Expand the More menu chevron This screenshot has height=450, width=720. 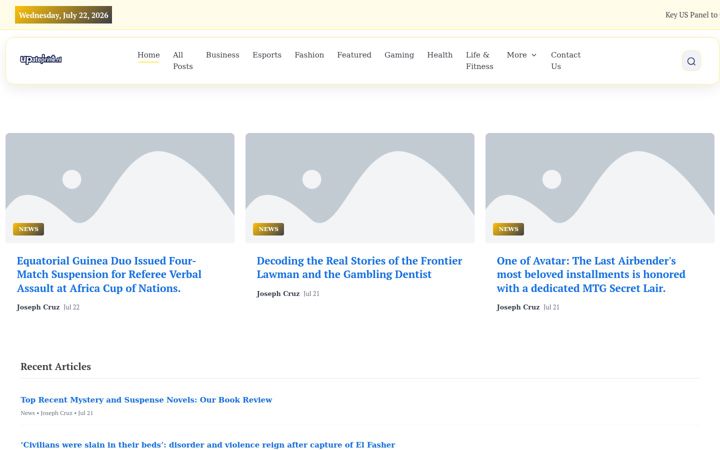click(534, 55)
